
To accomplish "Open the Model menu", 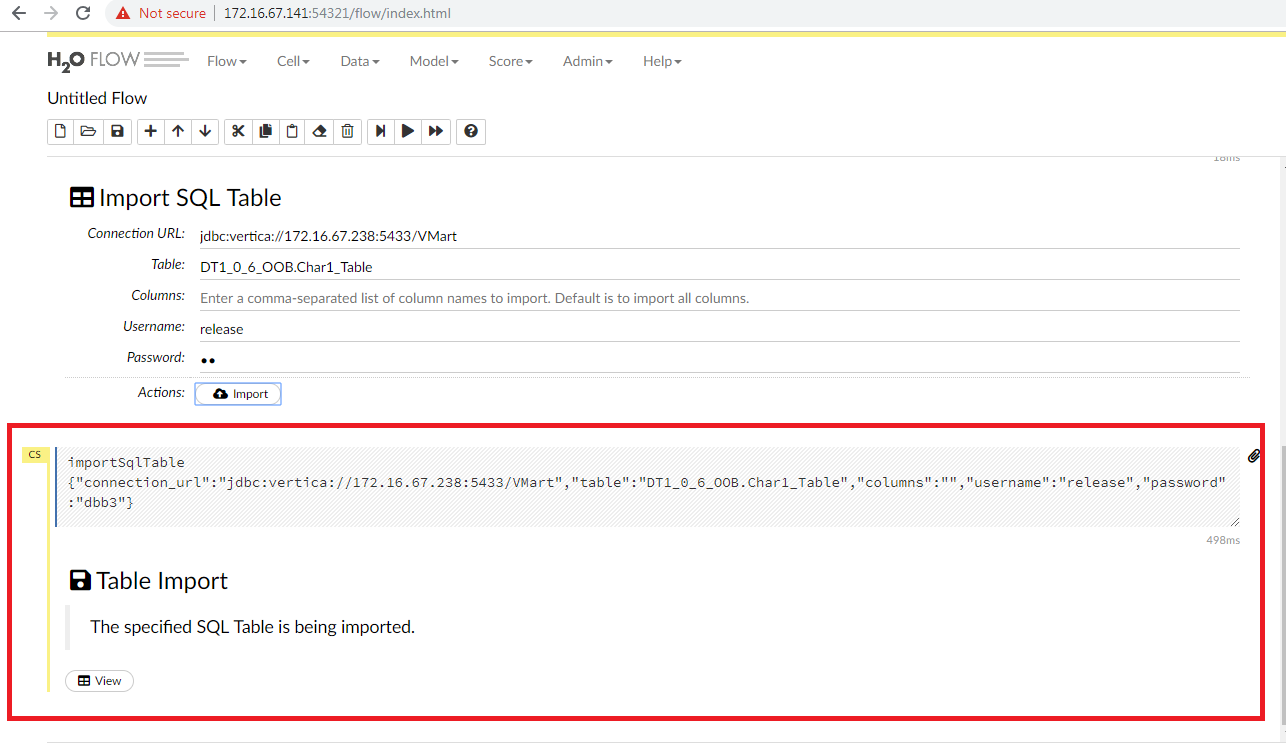I will [434, 61].
